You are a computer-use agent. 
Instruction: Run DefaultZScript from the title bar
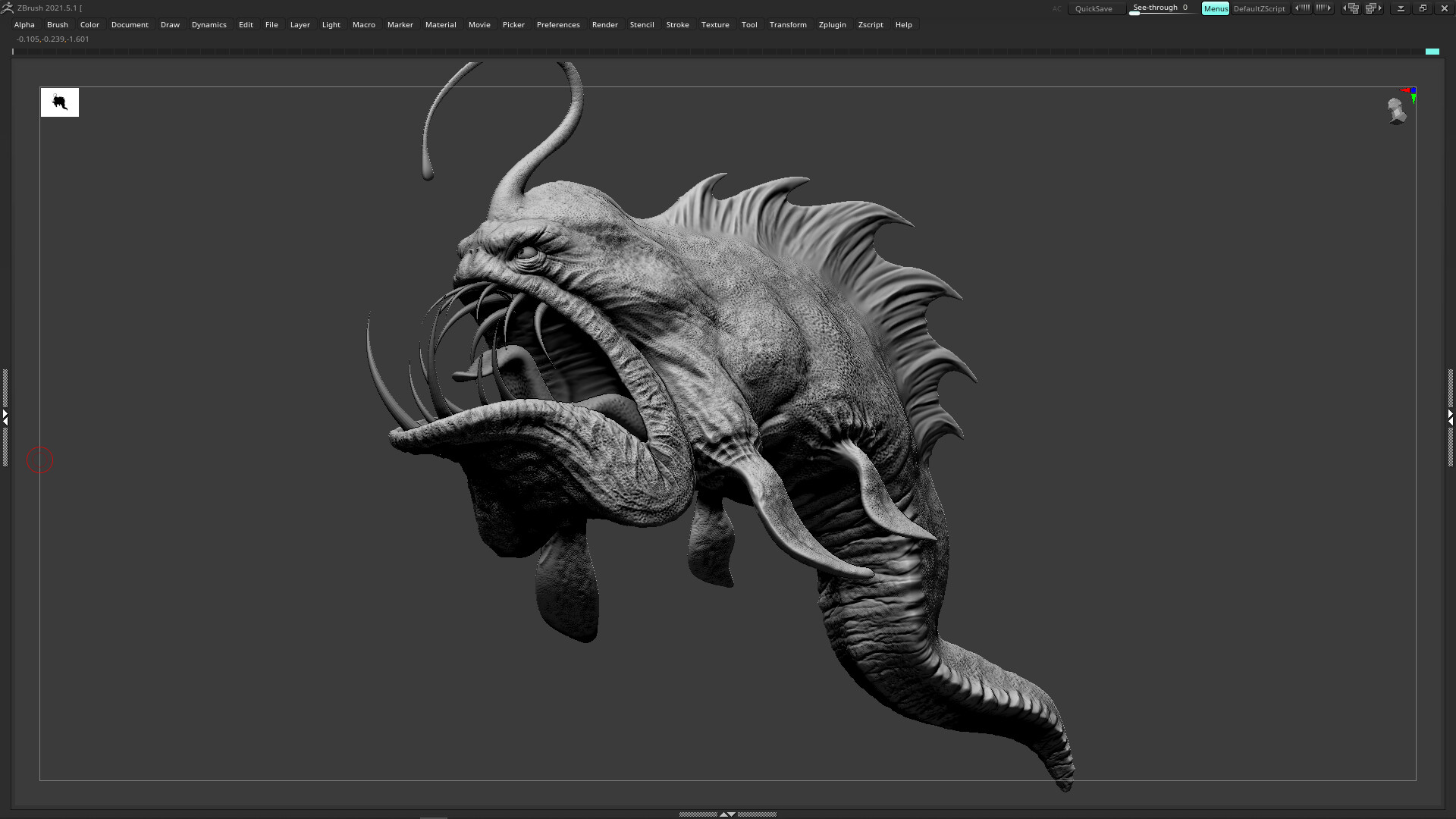pos(1260,8)
